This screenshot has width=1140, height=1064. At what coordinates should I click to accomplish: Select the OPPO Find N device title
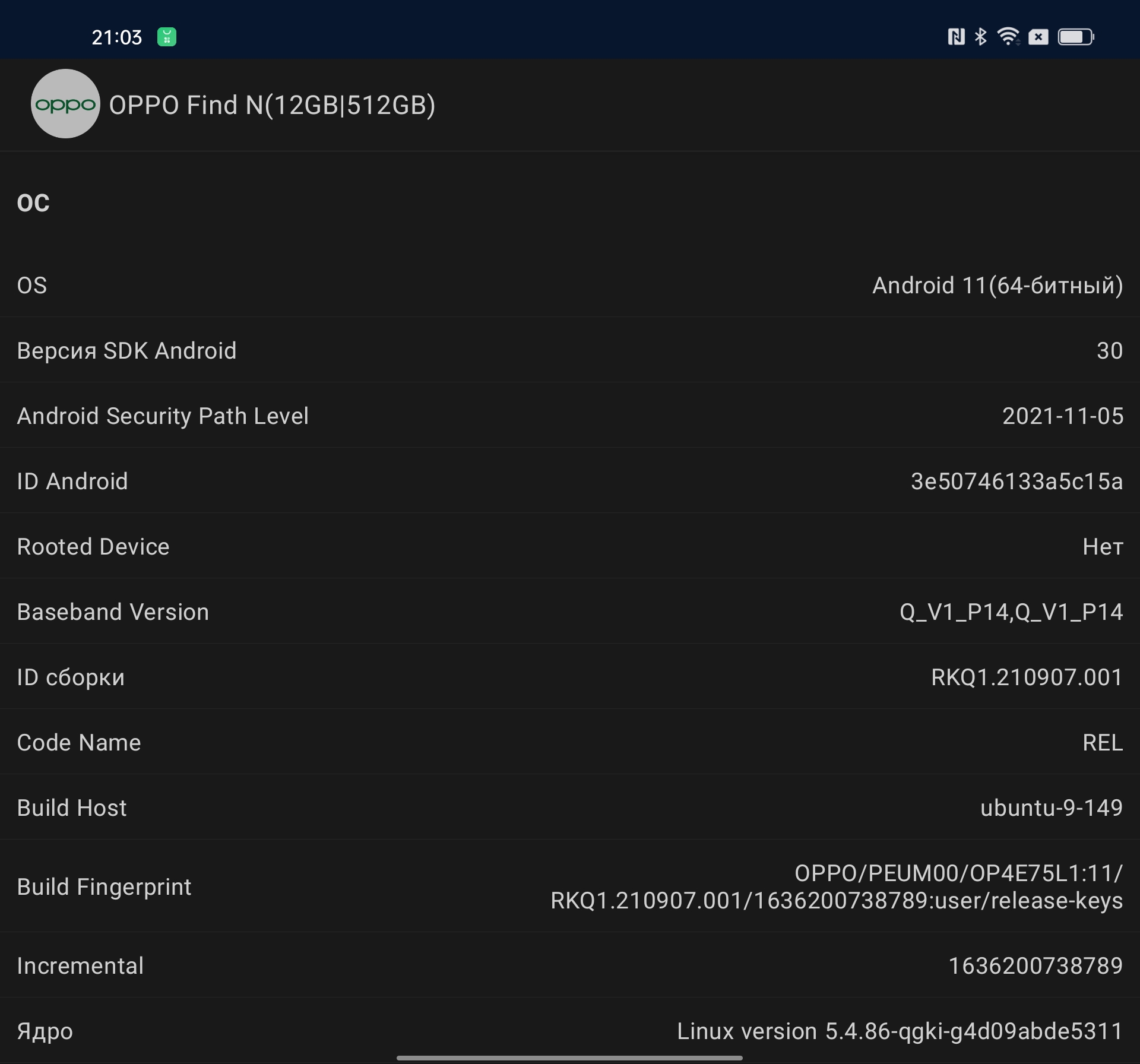(x=272, y=105)
